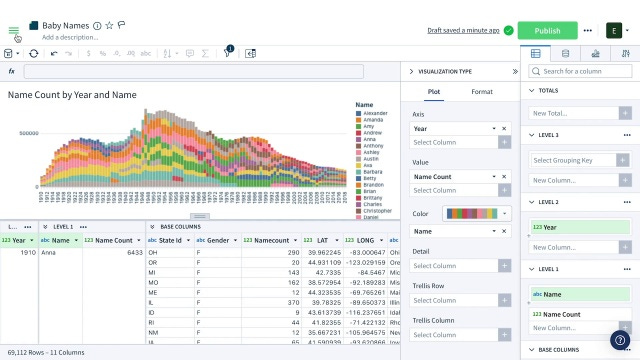Viewport: 640px width, 360px height.
Task: Click Add a description text
Action: click(x=70, y=37)
